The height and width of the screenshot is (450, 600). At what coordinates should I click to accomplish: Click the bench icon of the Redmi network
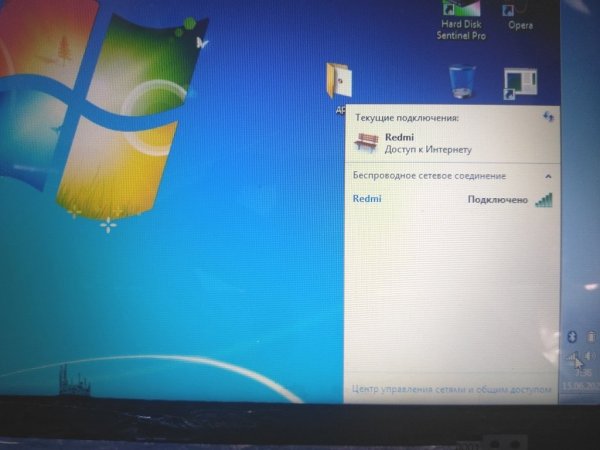366,142
